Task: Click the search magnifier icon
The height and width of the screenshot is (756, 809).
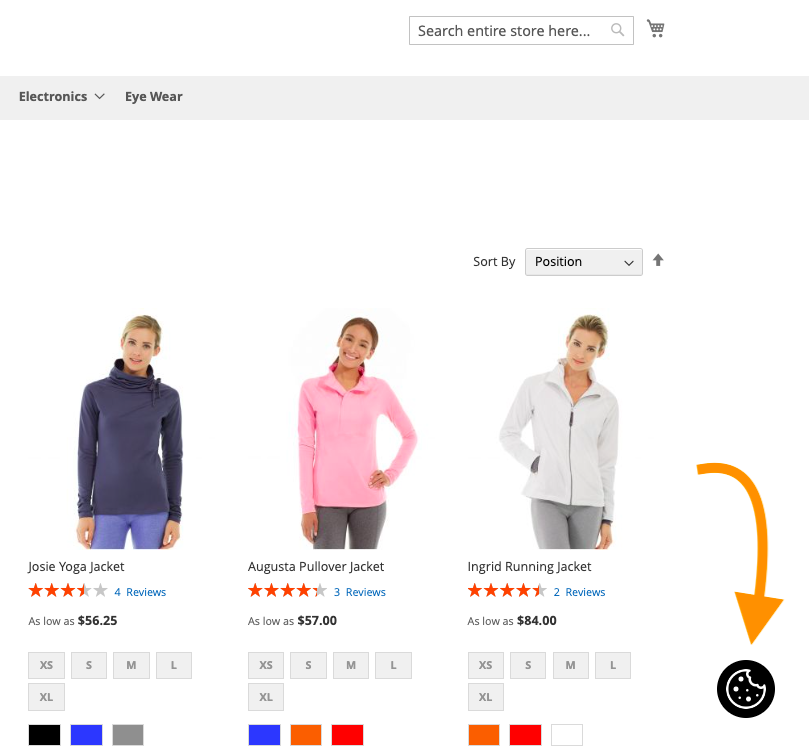Action: 617,30
